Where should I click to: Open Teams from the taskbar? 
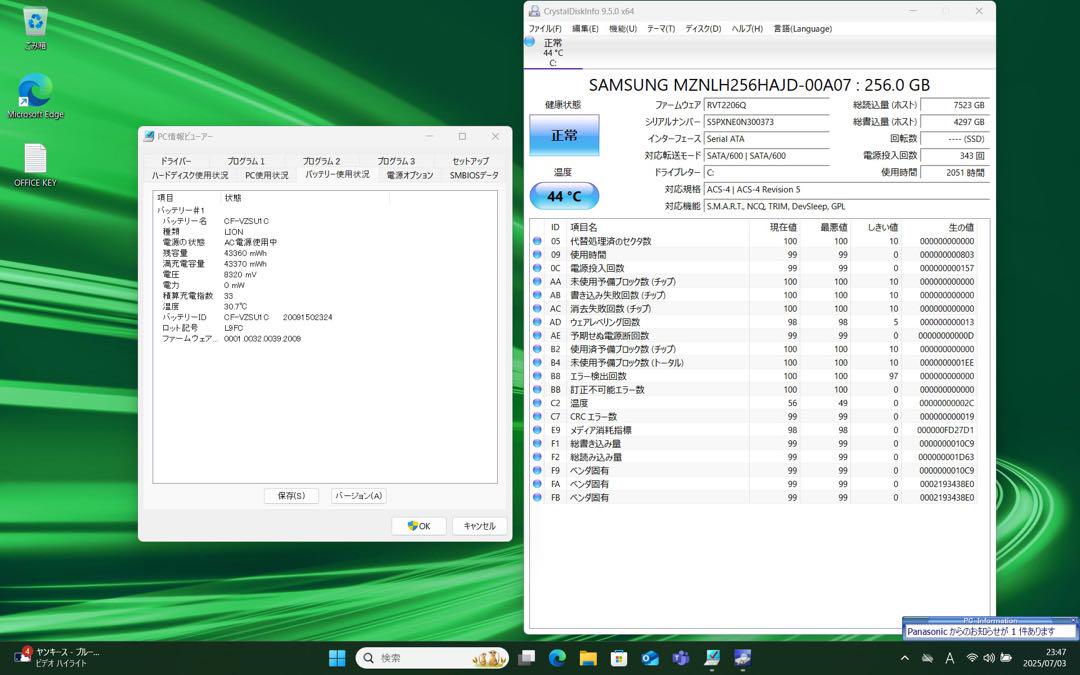(x=681, y=658)
